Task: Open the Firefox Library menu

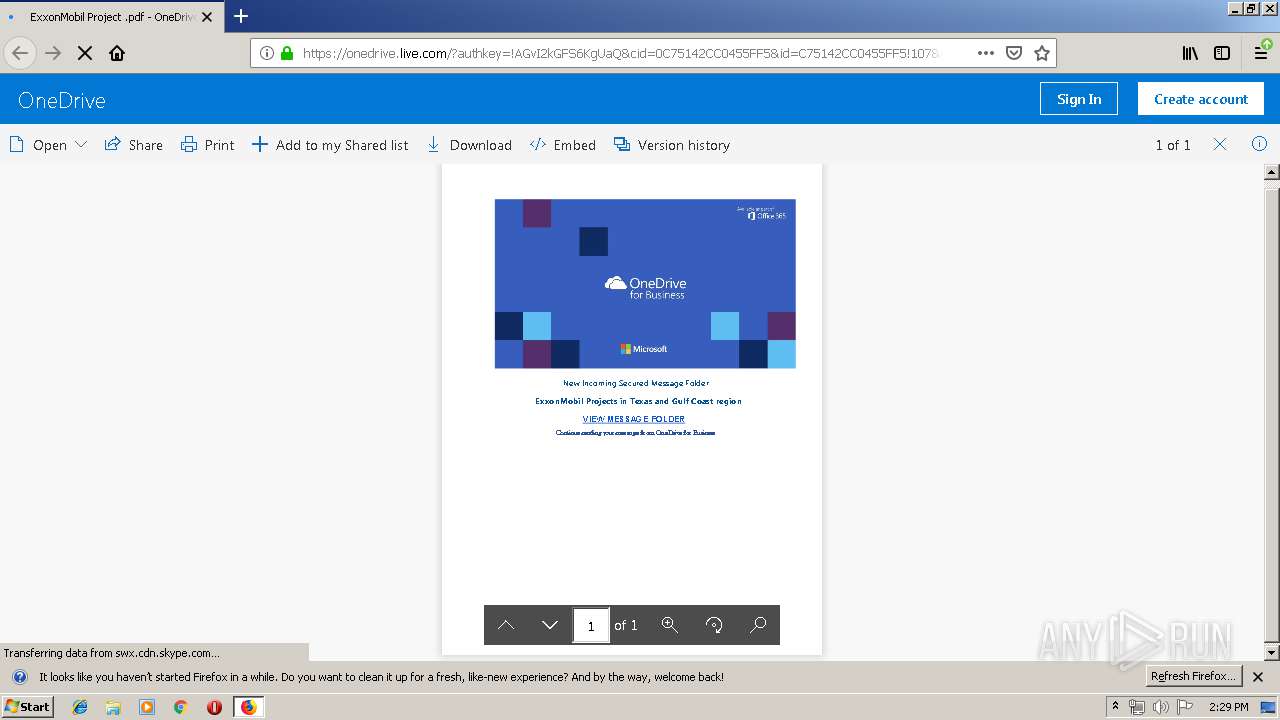Action: [x=1190, y=53]
